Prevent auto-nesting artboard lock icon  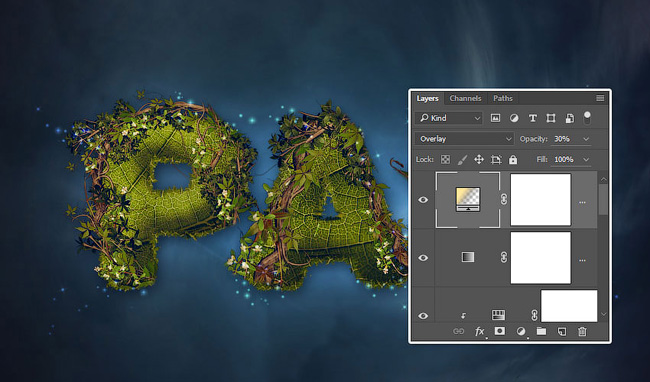point(496,160)
